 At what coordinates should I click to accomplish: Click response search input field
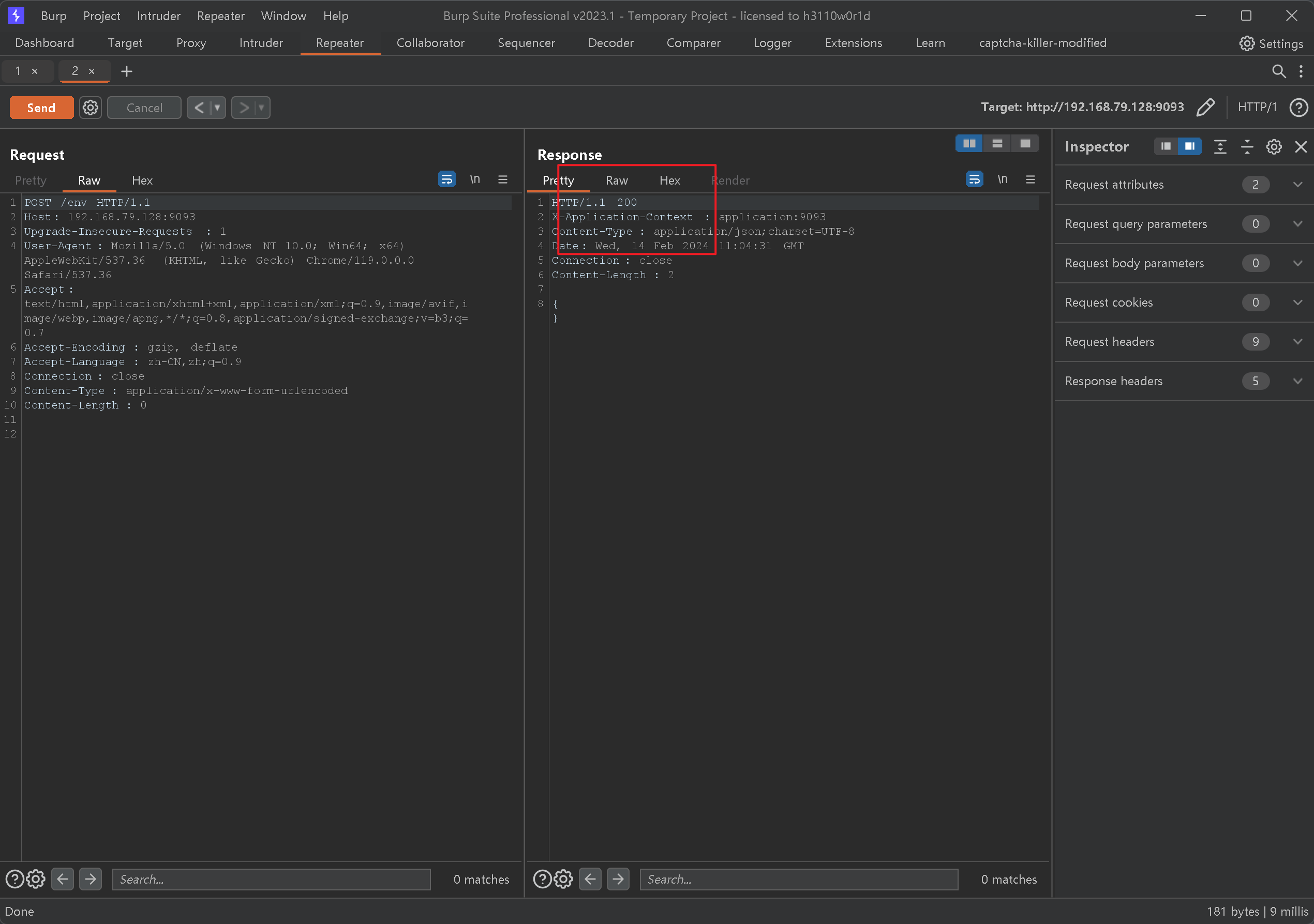click(x=799, y=879)
